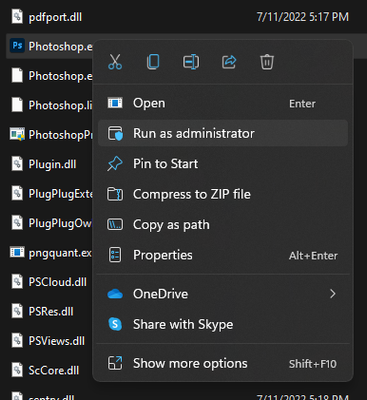Screen dimensions: 367x400
Task: Select the ScCore.dll file
Action: click(x=54, y=370)
